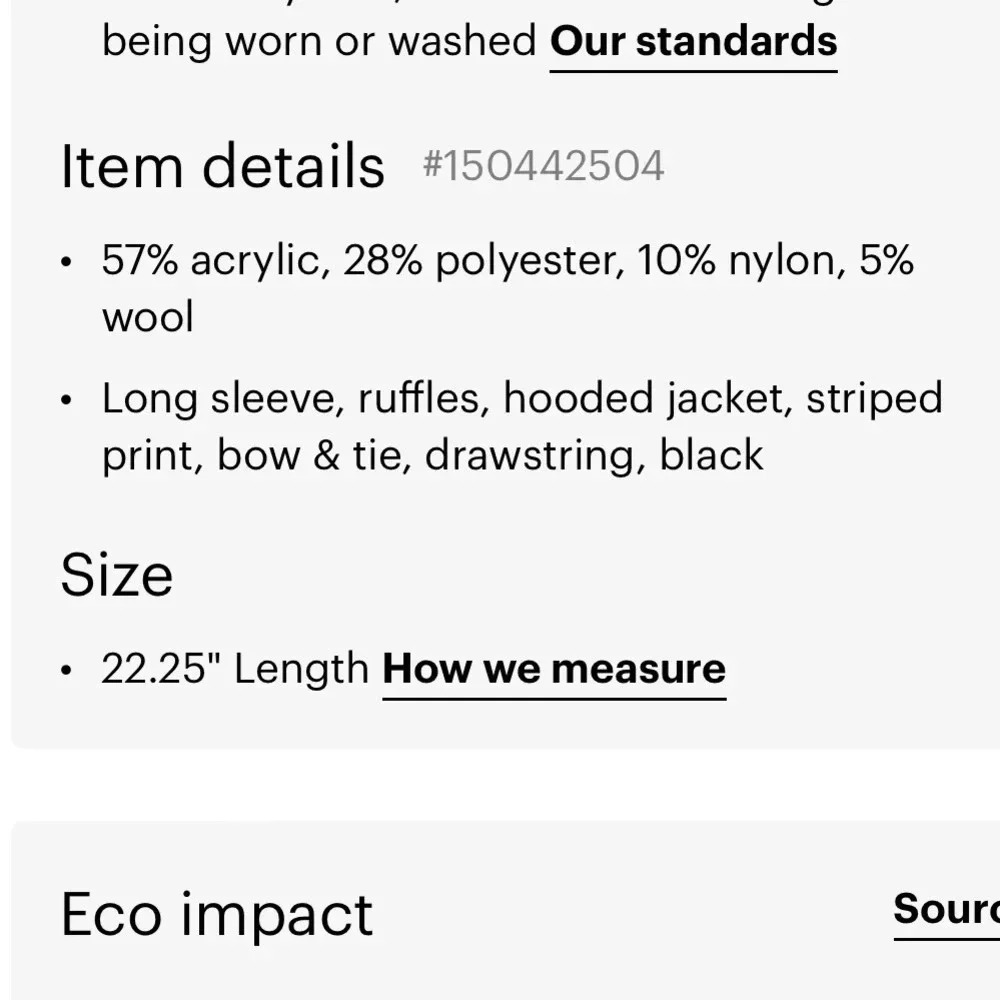This screenshot has width=1000, height=1000.
Task: Open the How we measure link
Action: tap(554, 670)
